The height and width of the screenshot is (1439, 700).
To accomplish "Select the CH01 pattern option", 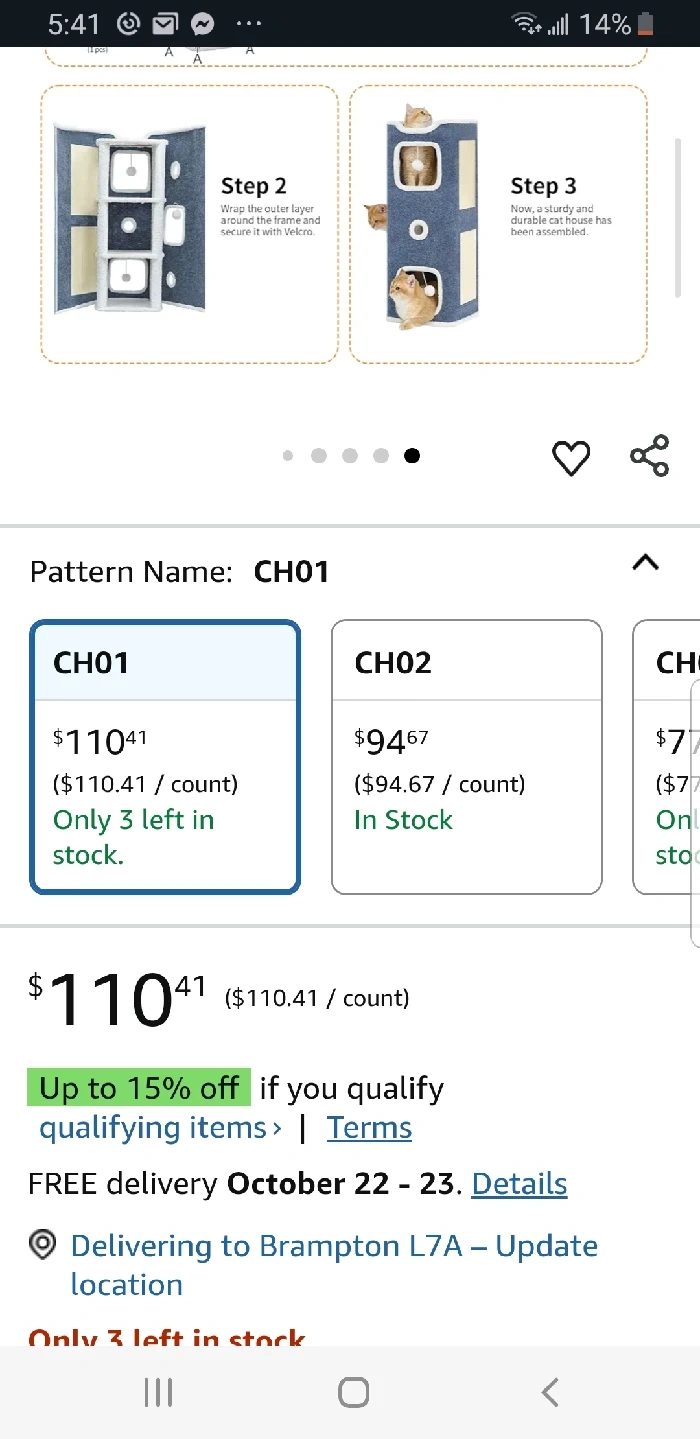I will (x=165, y=756).
